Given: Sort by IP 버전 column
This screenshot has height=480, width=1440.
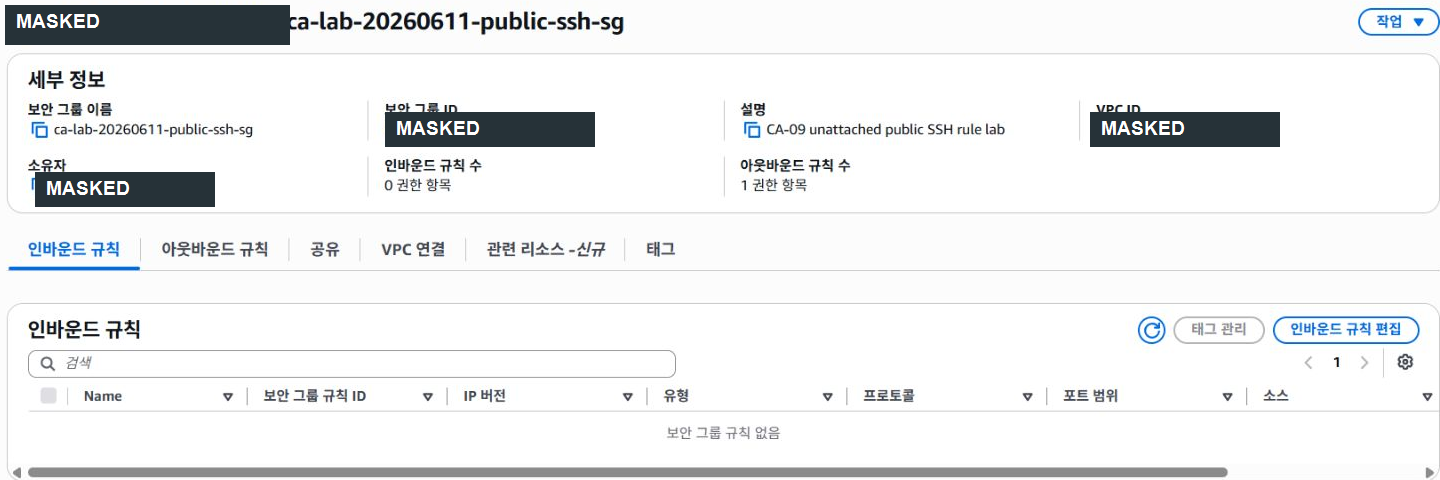Looking at the screenshot, I should (x=627, y=397).
